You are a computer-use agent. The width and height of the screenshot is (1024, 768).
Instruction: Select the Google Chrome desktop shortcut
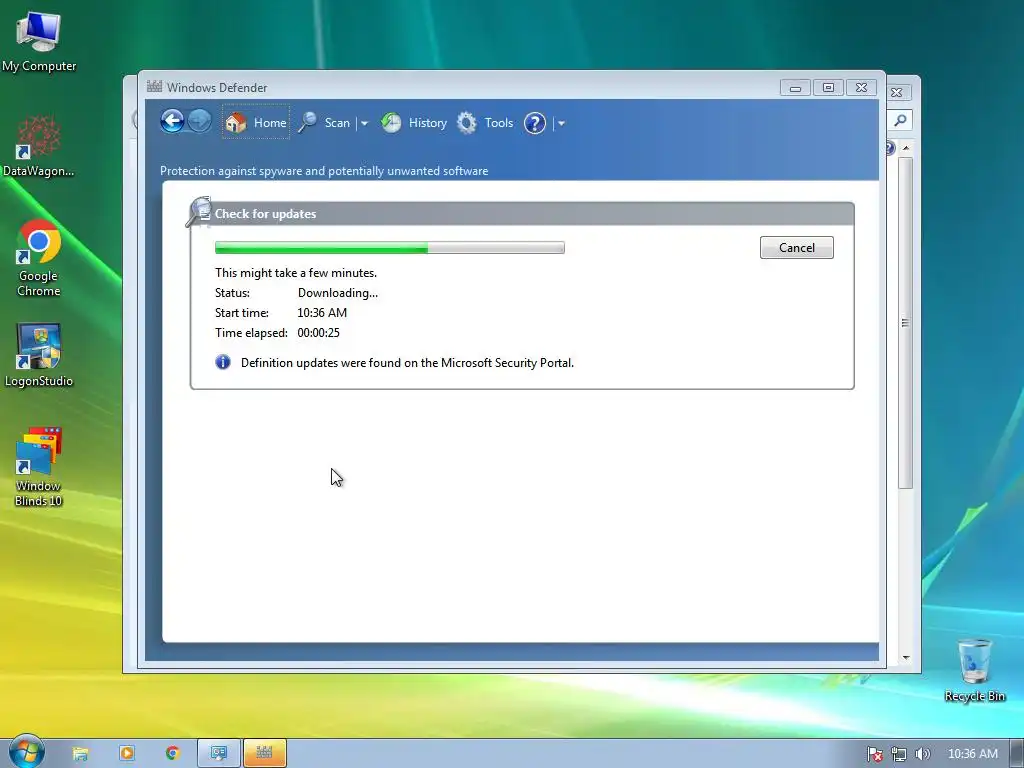[x=39, y=259]
